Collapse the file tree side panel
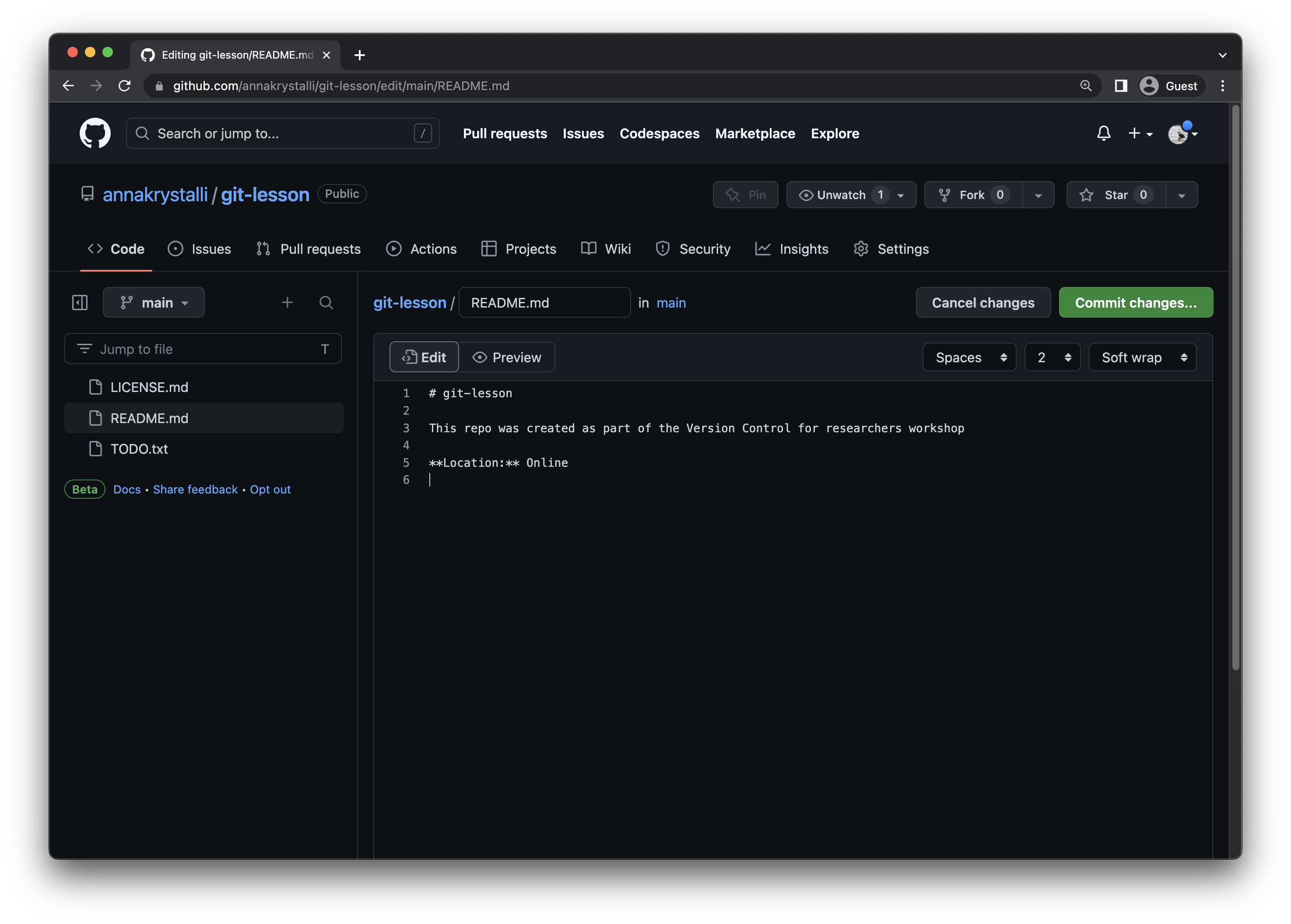 click(80, 302)
